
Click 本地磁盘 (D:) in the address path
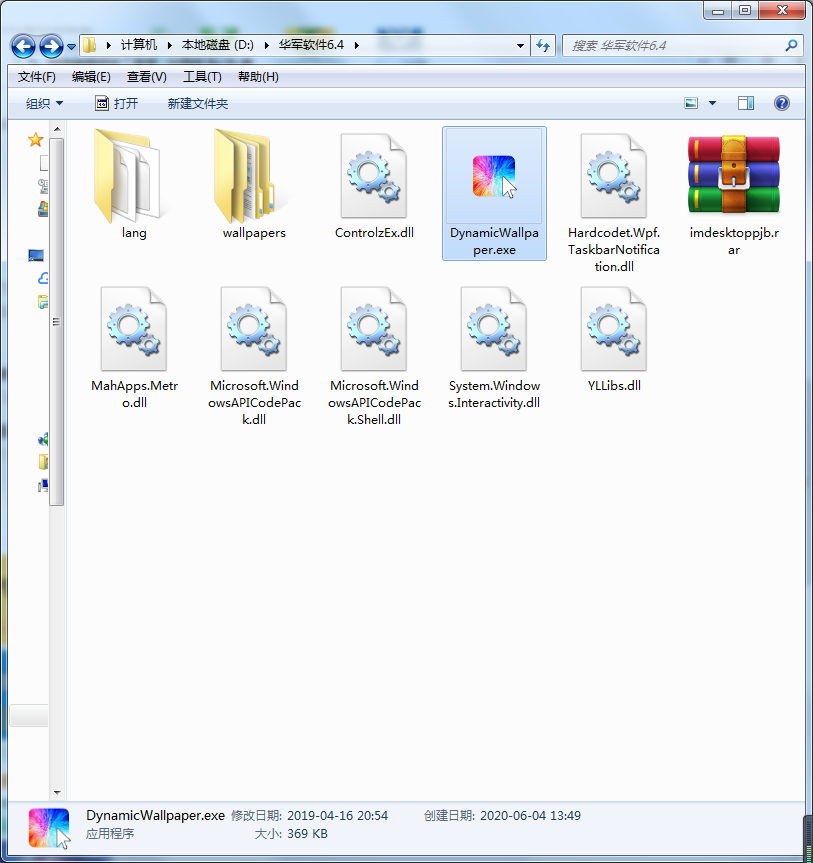click(x=217, y=45)
